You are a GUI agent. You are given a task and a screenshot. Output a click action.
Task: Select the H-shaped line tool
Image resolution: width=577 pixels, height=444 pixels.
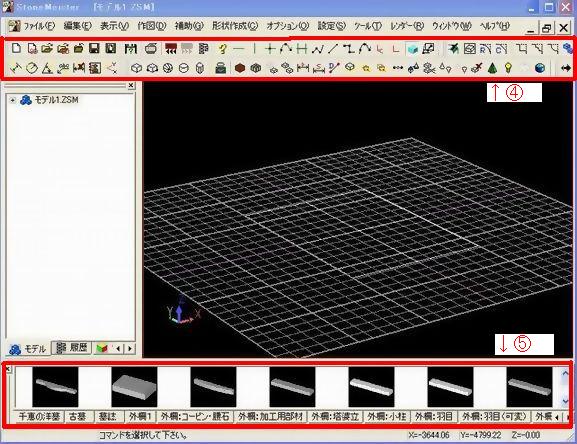pyautogui.click(x=302, y=49)
